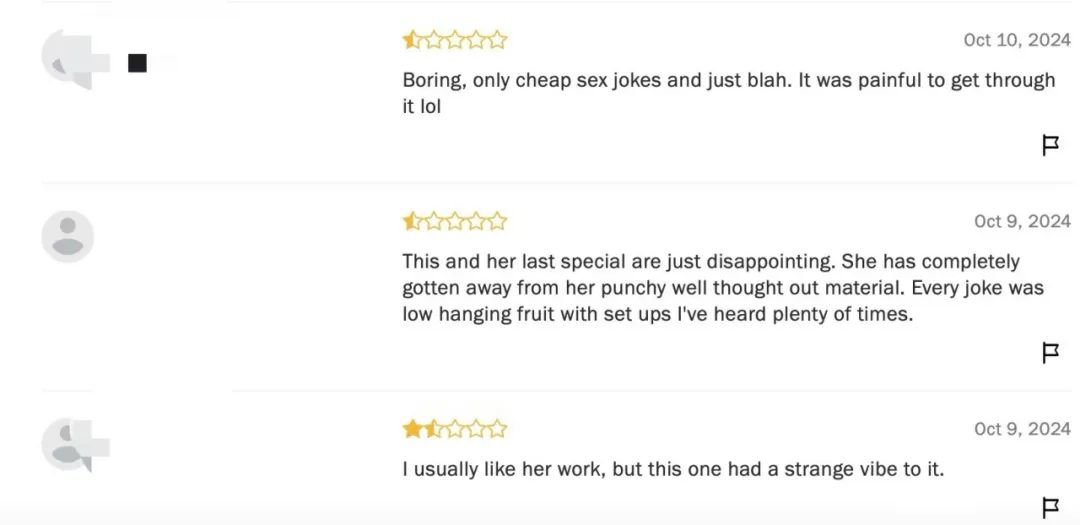Click the Oct 10, 2024 date
The width and height of the screenshot is (1080, 525).
tap(1017, 40)
